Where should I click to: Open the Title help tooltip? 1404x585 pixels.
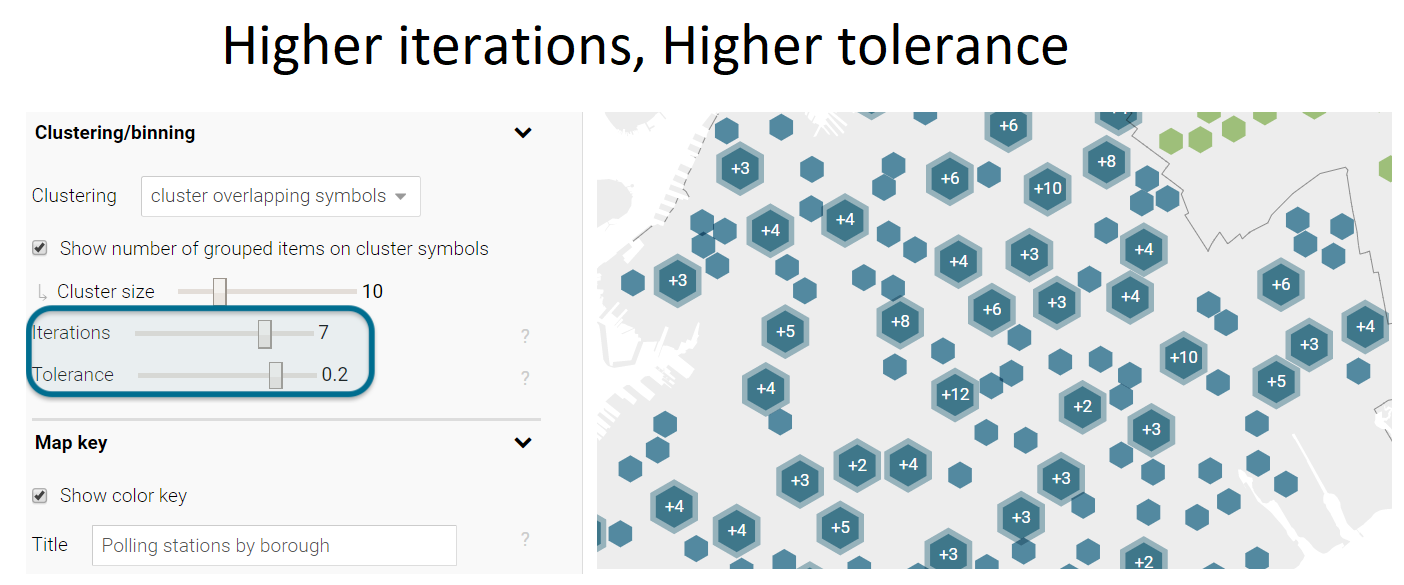pos(525,540)
